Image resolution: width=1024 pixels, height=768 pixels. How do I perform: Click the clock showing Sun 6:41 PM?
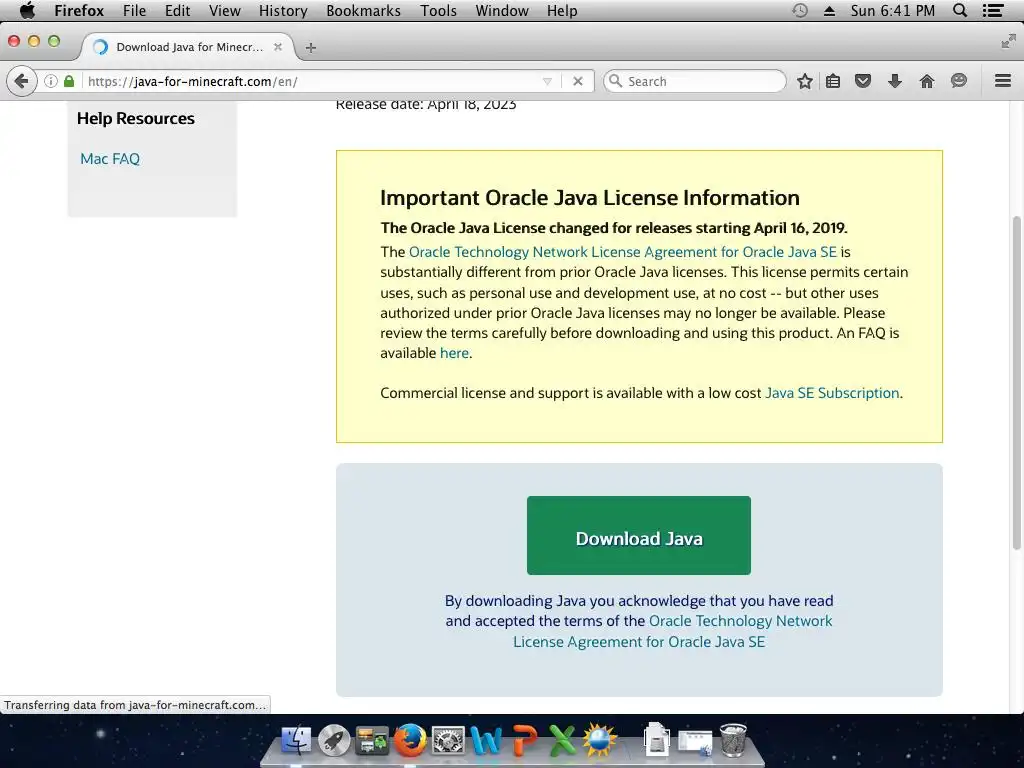(893, 10)
